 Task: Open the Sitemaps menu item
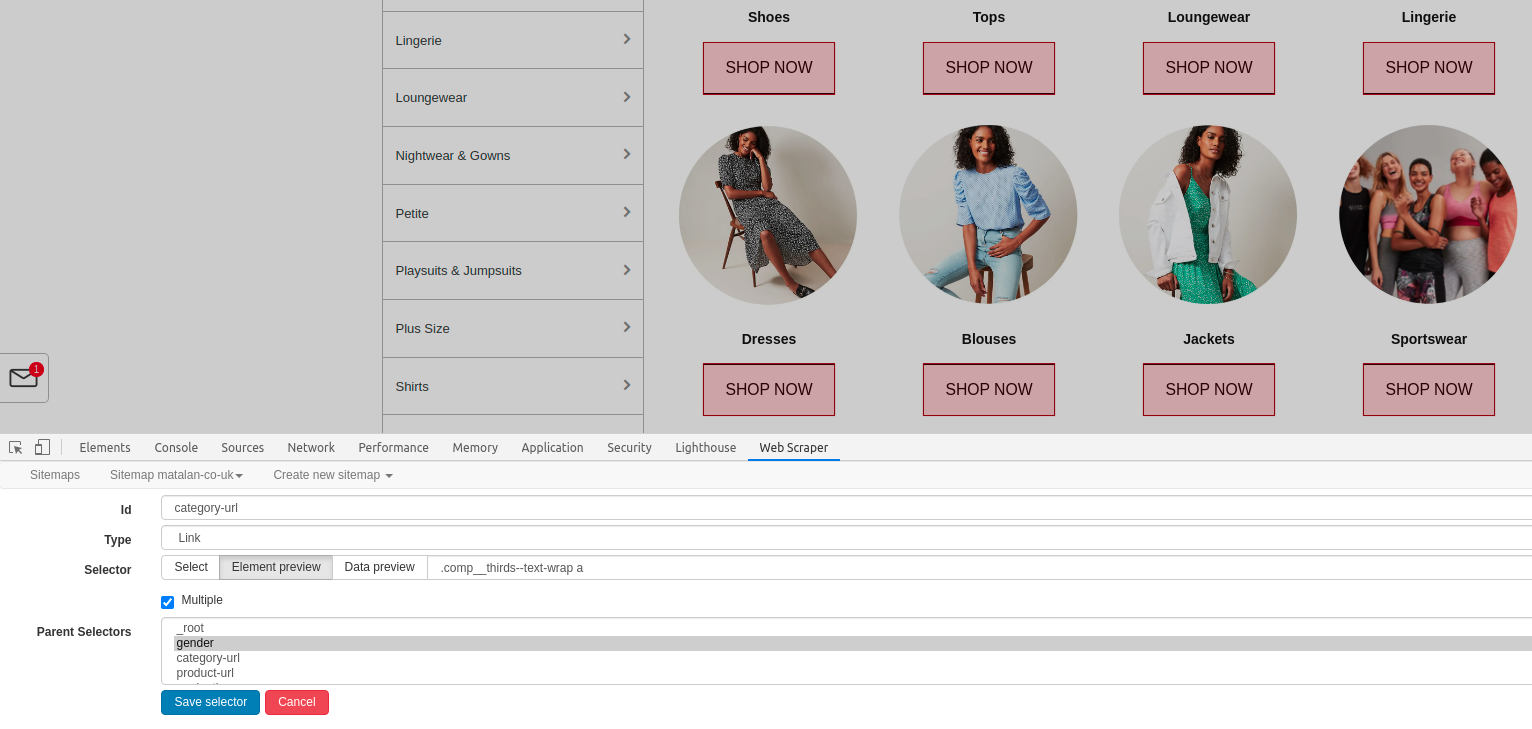pyautogui.click(x=54, y=475)
